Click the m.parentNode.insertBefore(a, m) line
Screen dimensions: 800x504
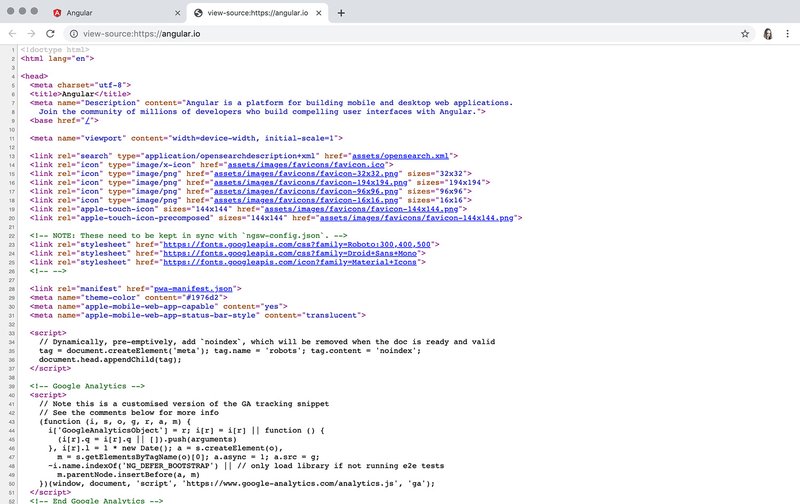click(x=129, y=474)
